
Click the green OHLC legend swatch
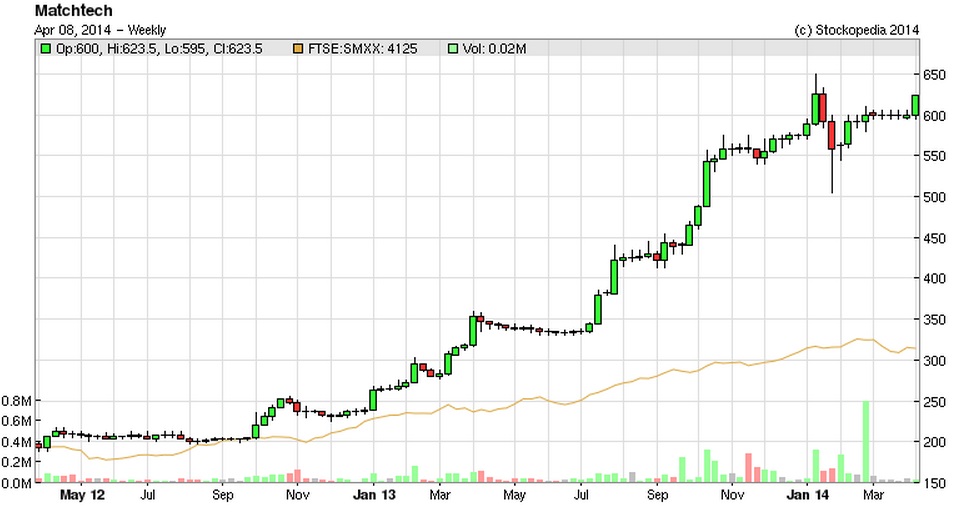45,48
